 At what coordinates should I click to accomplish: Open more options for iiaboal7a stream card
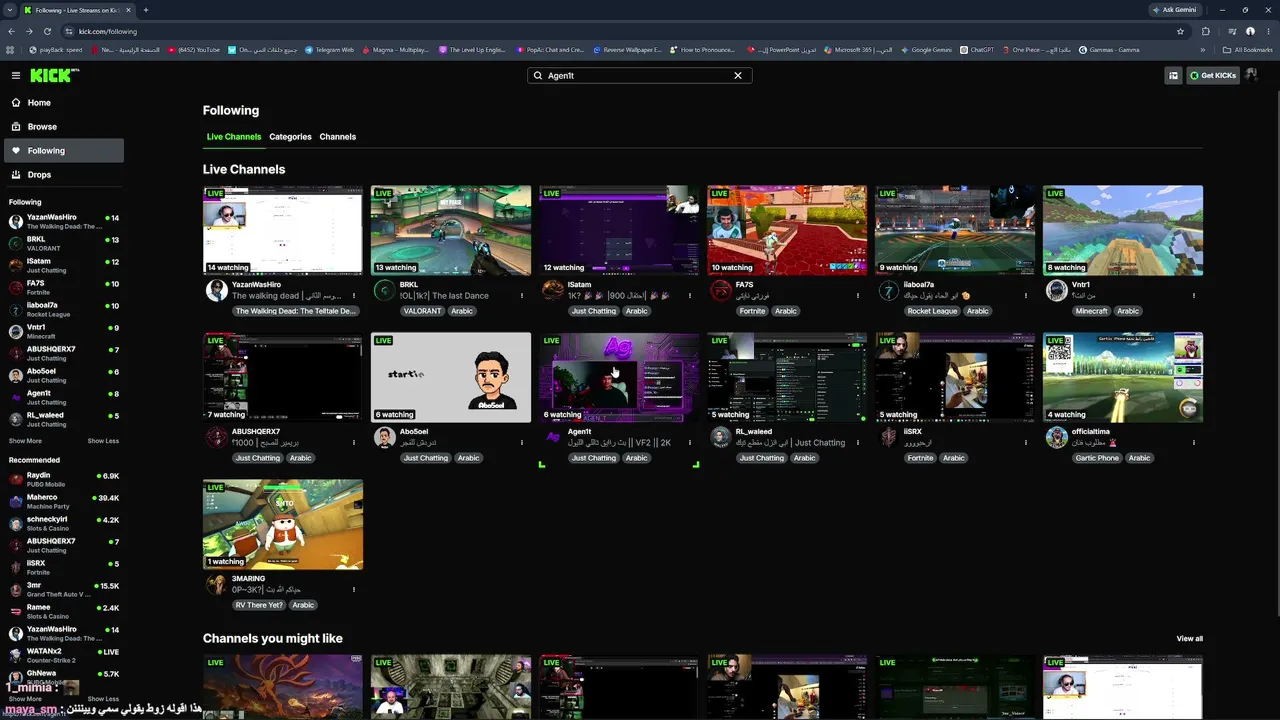(x=1025, y=295)
